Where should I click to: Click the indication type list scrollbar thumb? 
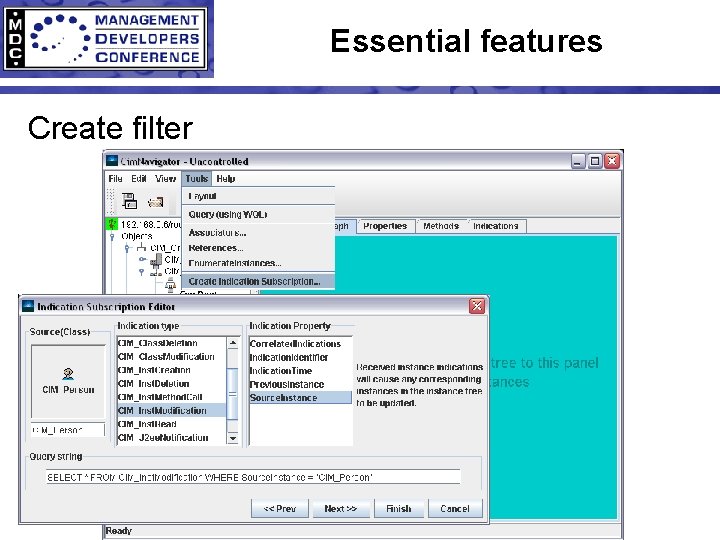pyautogui.click(x=233, y=394)
